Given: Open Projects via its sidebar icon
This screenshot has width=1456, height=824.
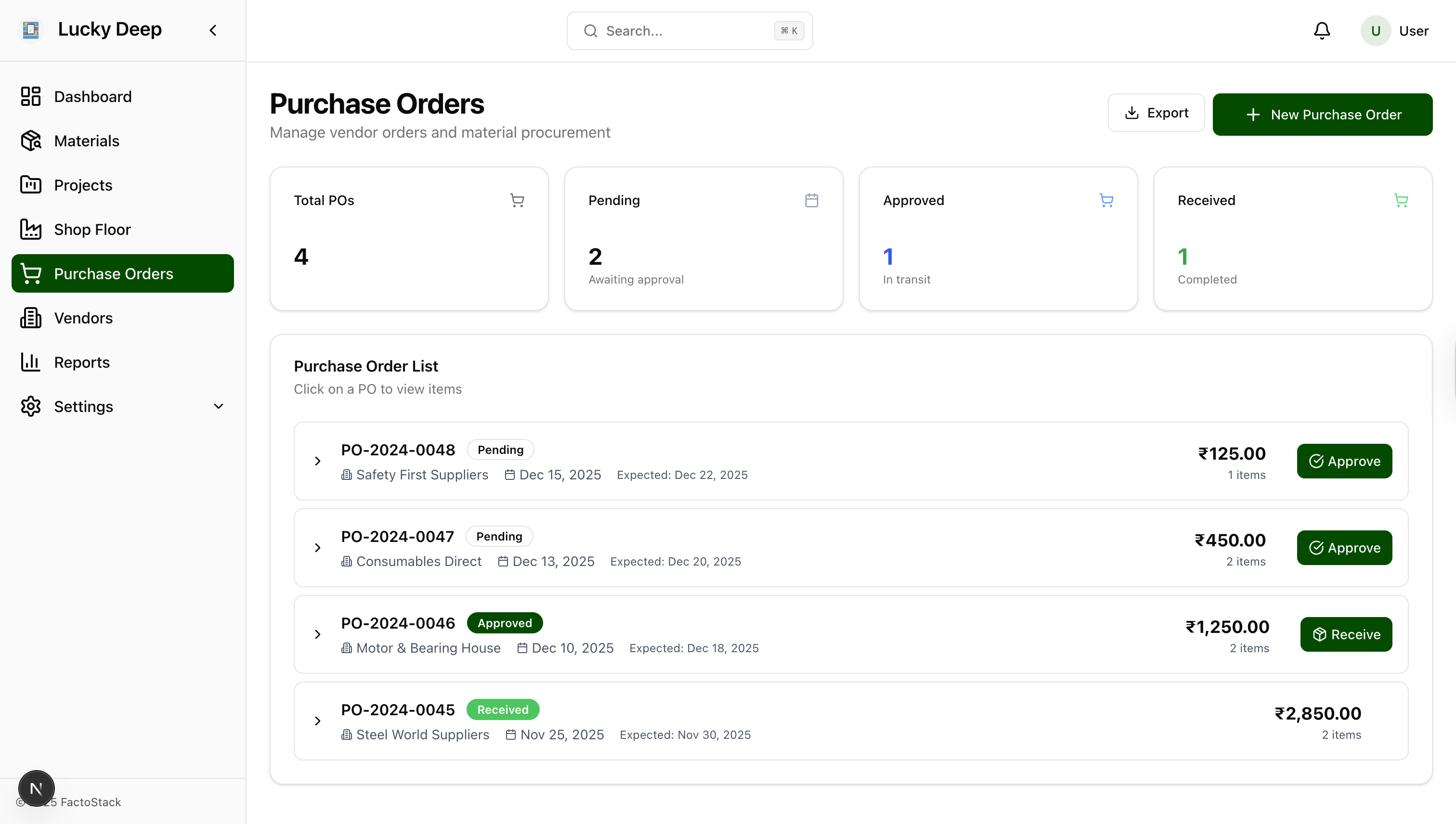Looking at the screenshot, I should click(x=30, y=184).
